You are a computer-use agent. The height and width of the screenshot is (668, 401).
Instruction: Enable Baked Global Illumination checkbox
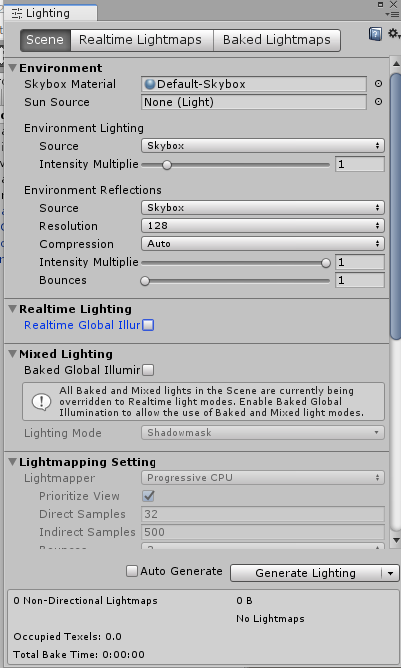[x=148, y=370]
